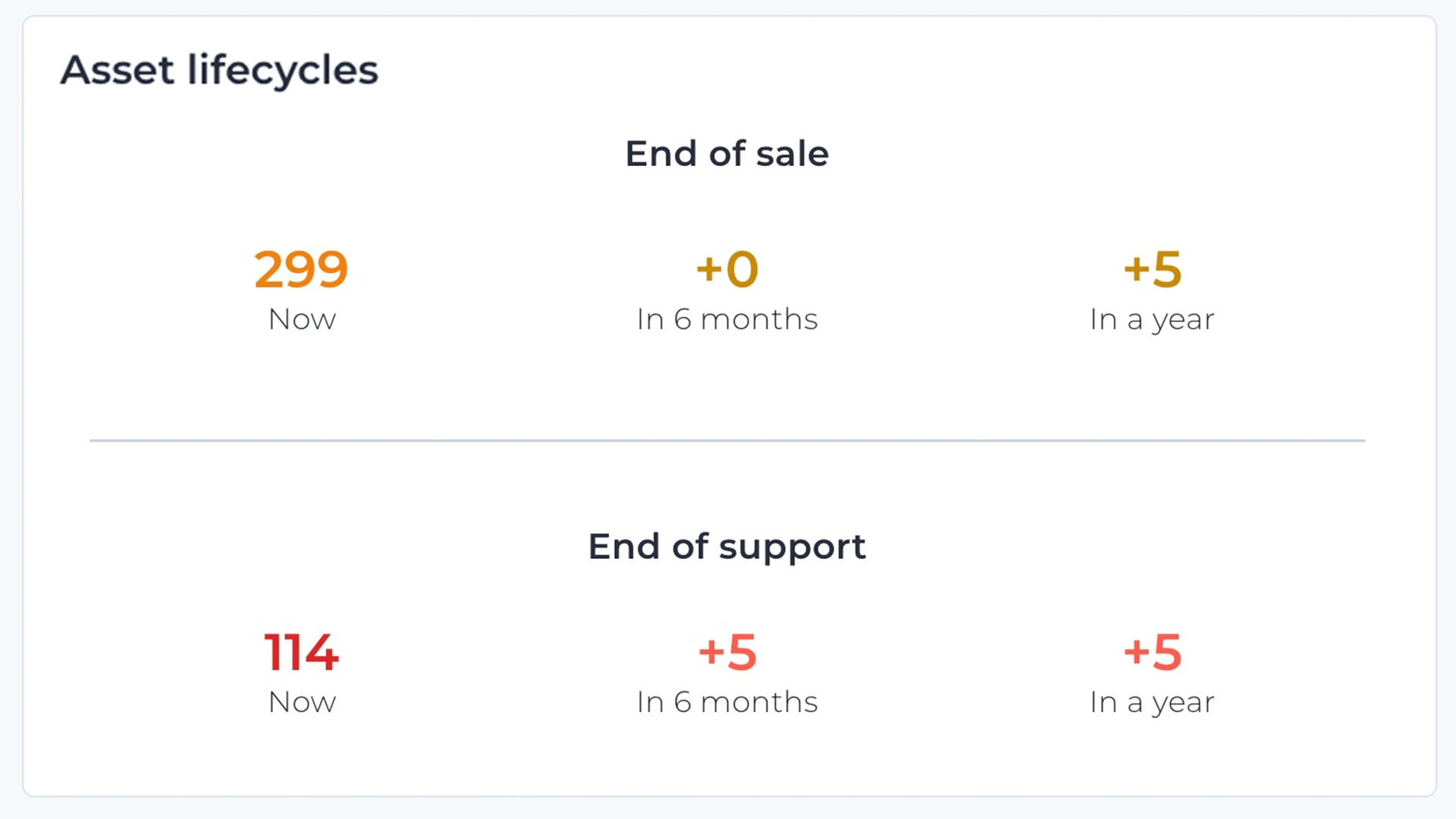The width and height of the screenshot is (1456, 819).
Task: Click In 6 months label under +0
Action: 726,319
